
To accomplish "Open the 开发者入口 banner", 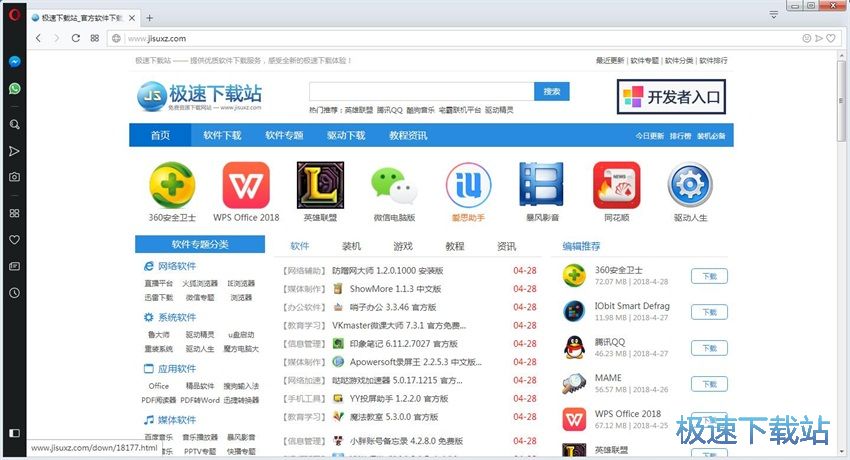I will (671, 97).
